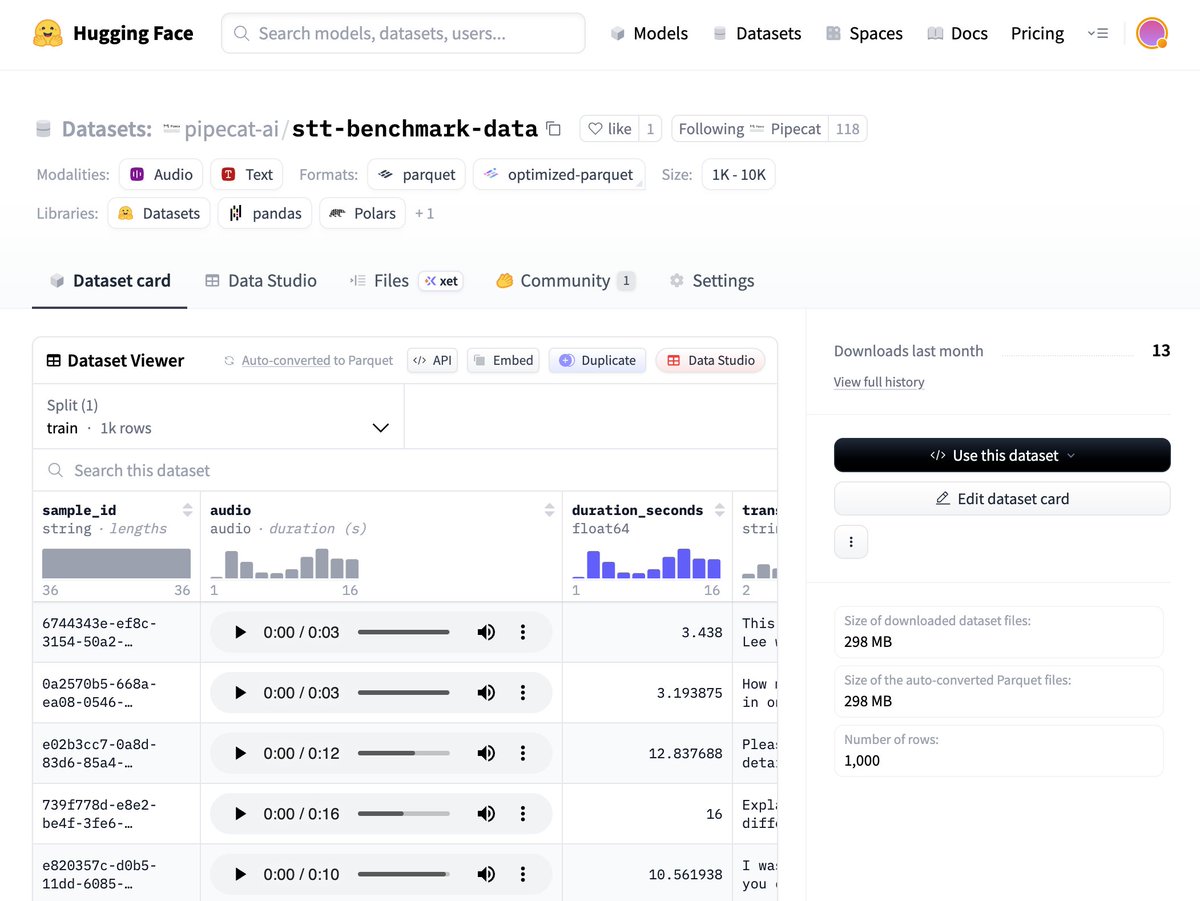Viewport: 1200px width, 901px height.
Task: Sort by duration_seconds column arrows
Action: (719, 510)
